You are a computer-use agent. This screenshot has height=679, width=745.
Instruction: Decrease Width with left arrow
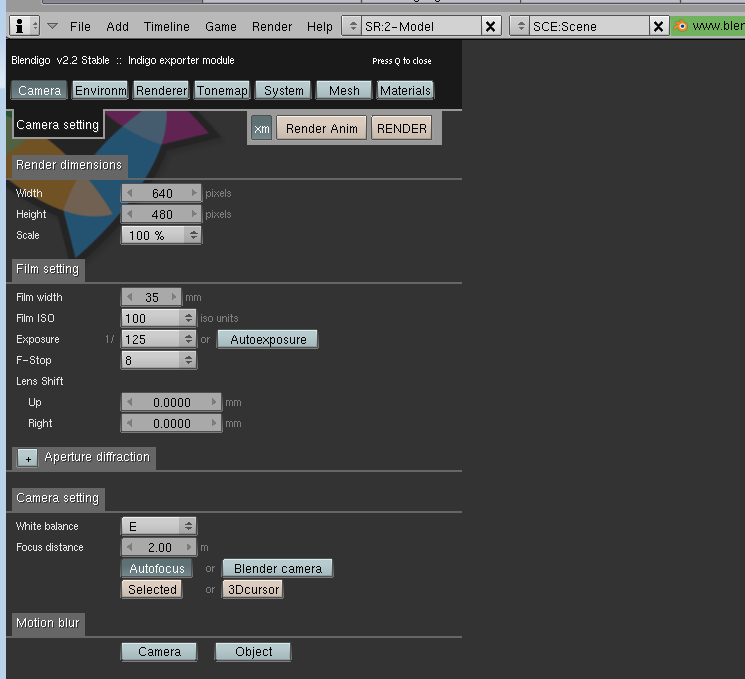pyautogui.click(x=129, y=193)
